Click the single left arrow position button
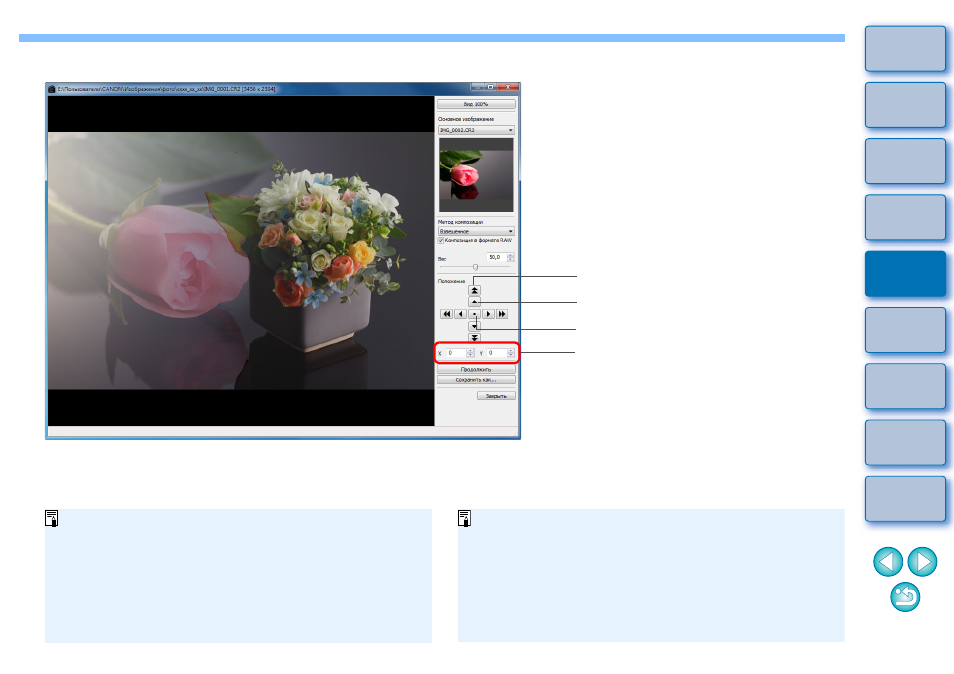This screenshot has width=954, height=674. [x=461, y=314]
